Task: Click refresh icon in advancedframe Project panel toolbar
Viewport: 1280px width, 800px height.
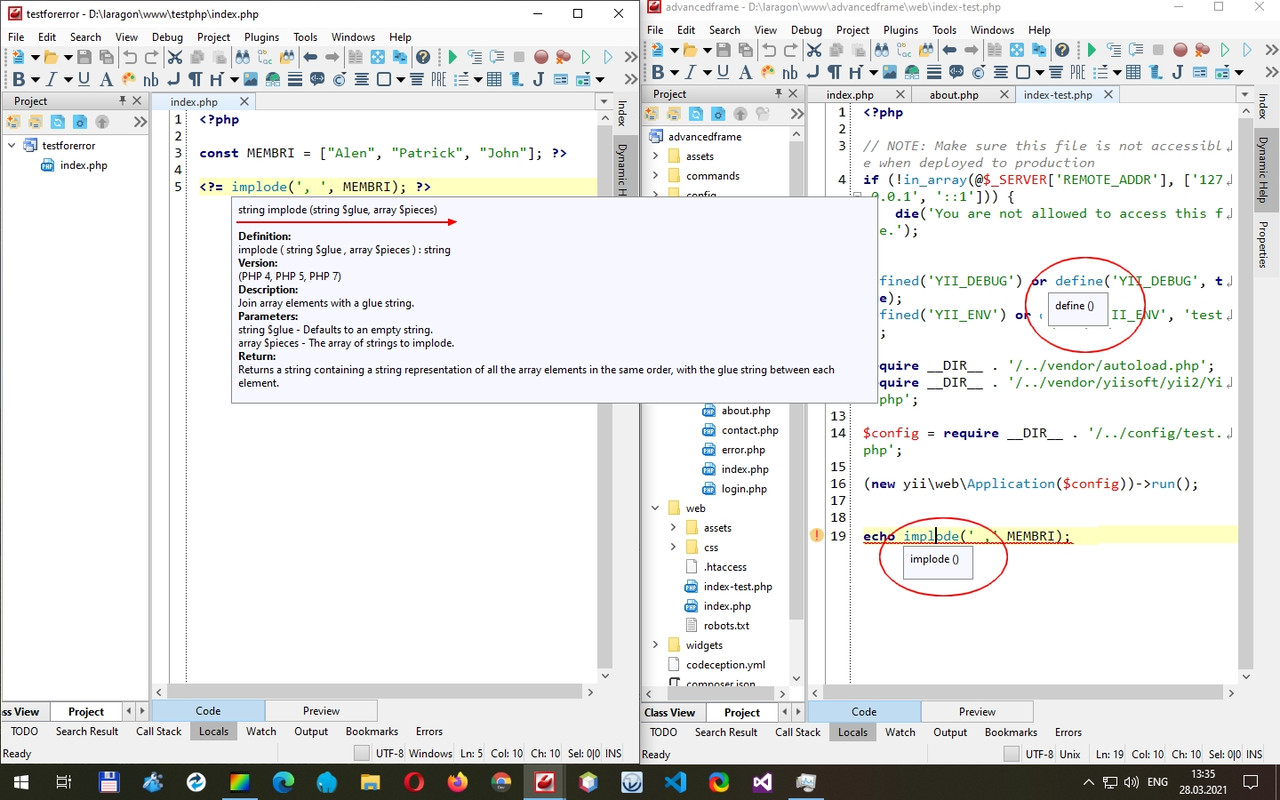Action: 696,114
